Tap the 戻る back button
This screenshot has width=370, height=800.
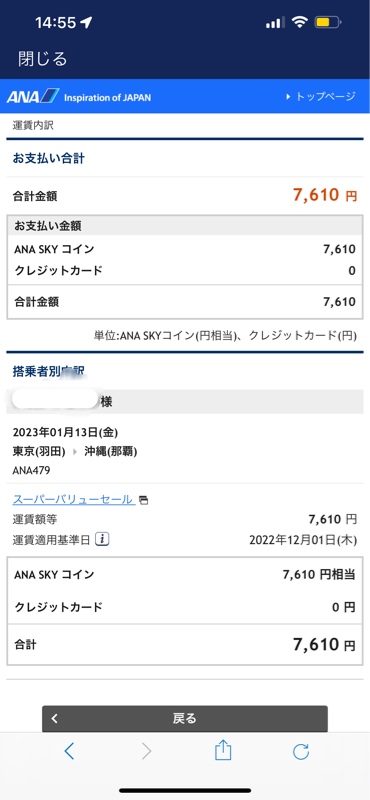185,718
